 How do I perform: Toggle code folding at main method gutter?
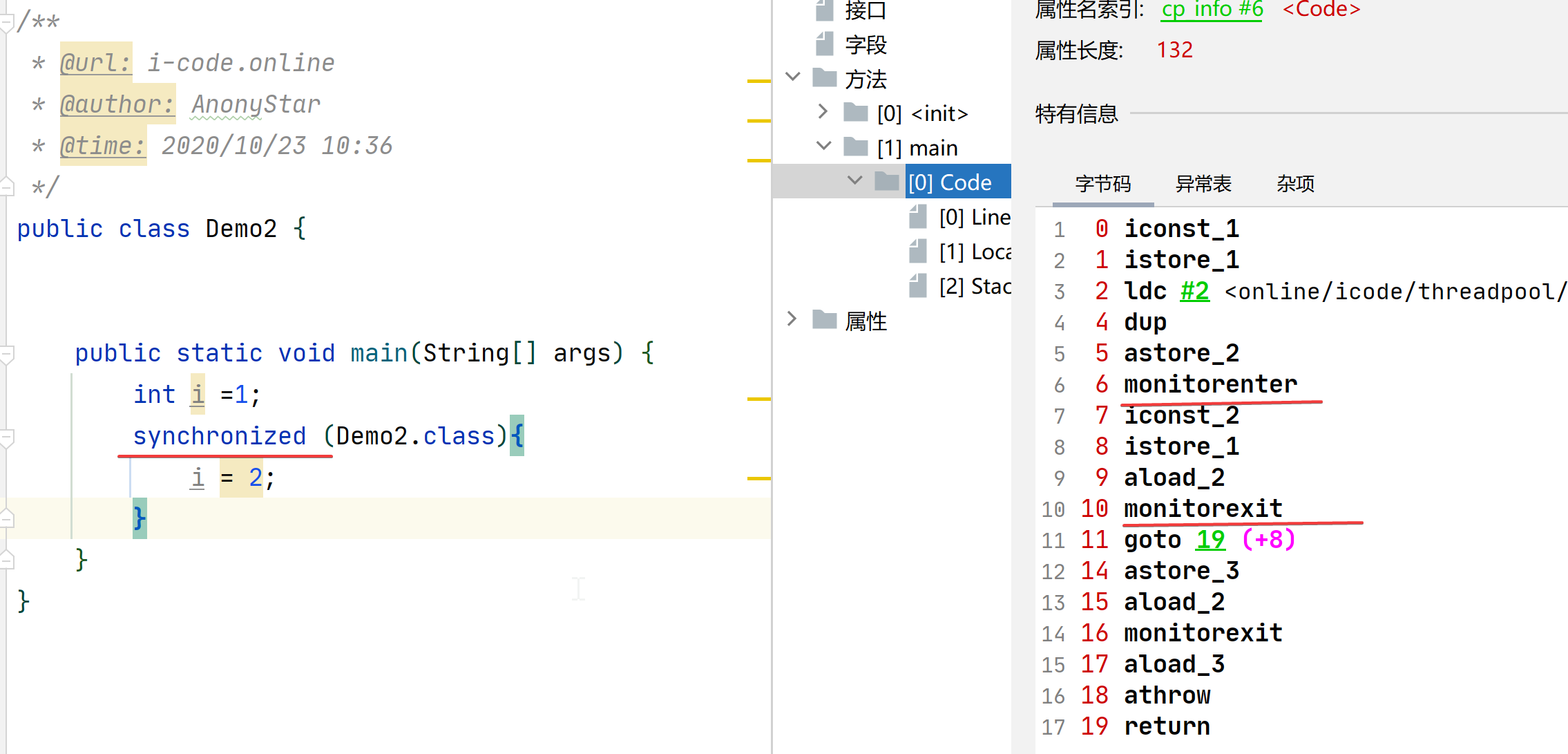coord(6,354)
